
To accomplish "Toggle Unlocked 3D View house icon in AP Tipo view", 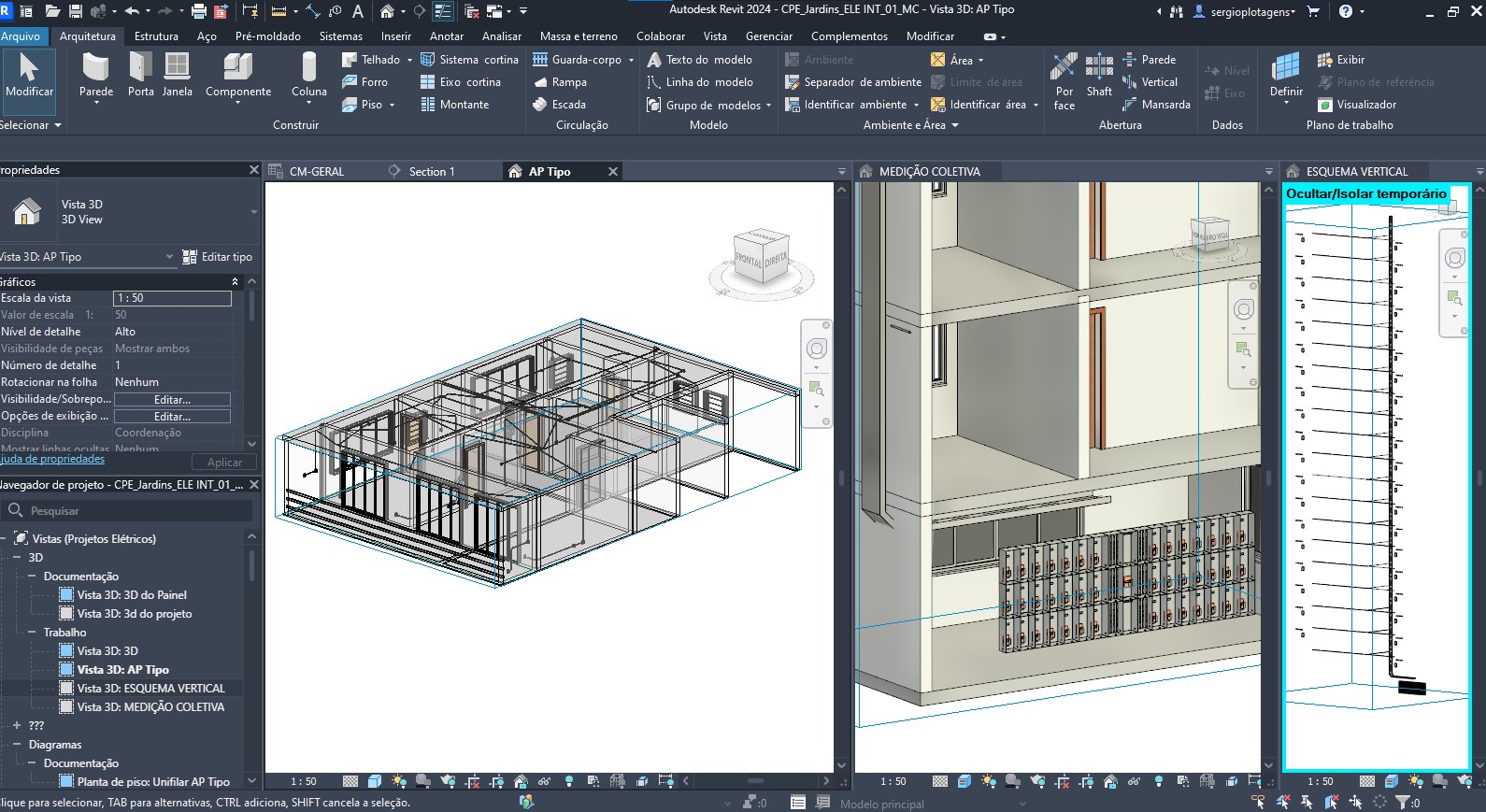I will 521,781.
